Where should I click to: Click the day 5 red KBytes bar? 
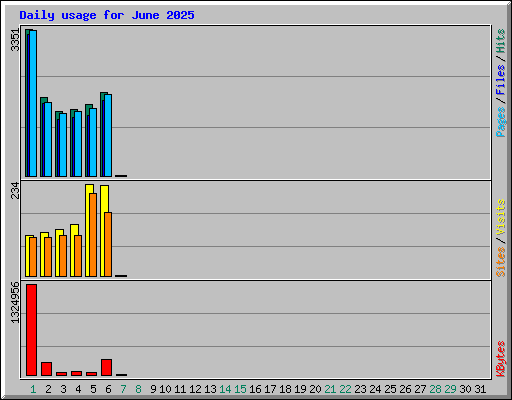pyautogui.click(x=91, y=374)
